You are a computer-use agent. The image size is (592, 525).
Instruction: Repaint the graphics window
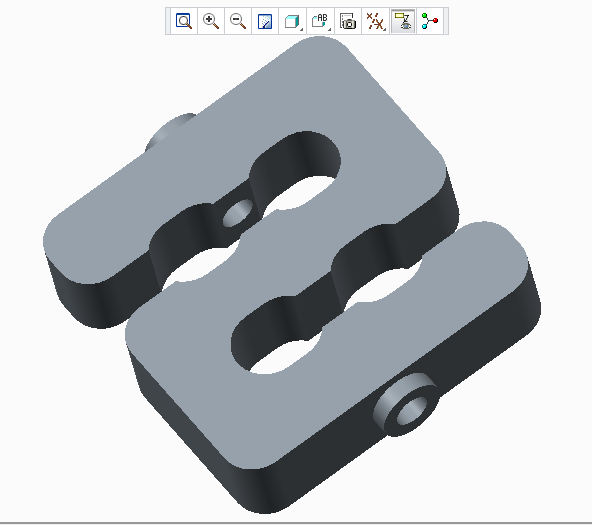pyautogui.click(x=265, y=21)
